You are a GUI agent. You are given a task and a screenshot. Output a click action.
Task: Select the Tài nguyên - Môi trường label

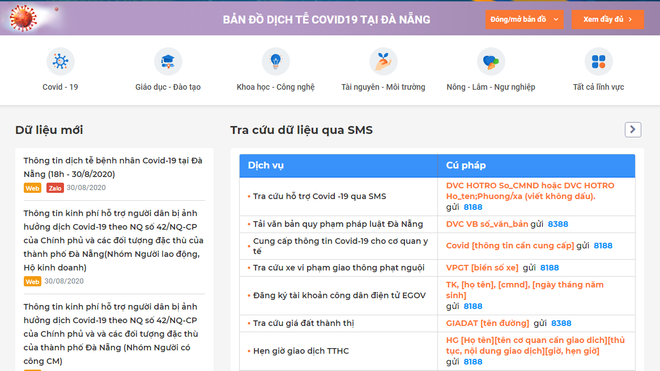pyautogui.click(x=383, y=87)
